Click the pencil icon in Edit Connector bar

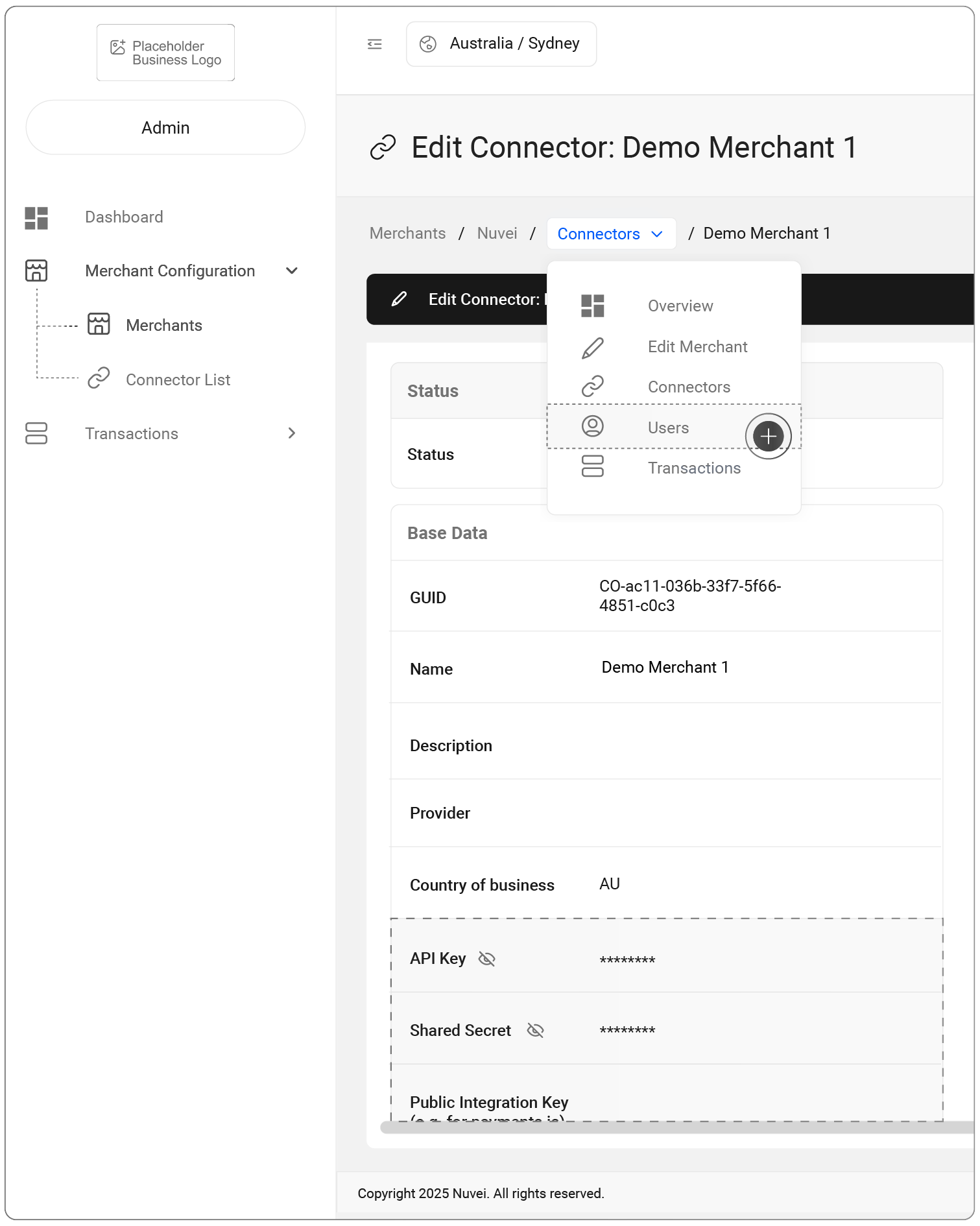[399, 299]
